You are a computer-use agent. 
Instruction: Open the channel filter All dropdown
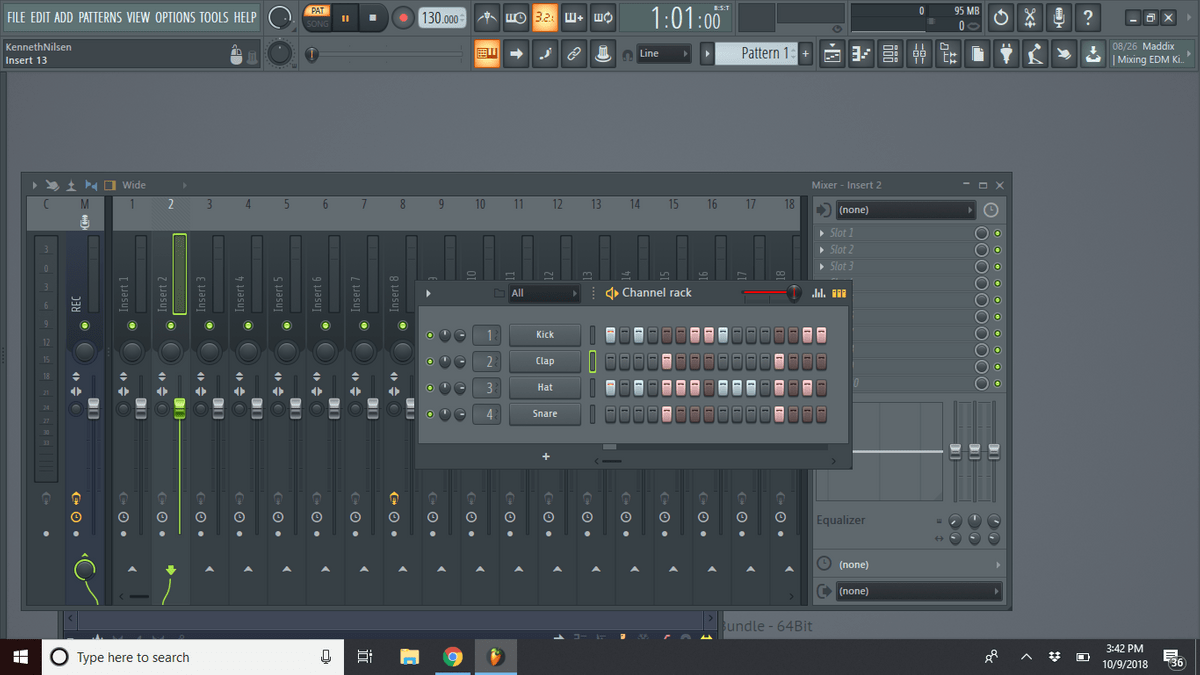[x=545, y=293]
